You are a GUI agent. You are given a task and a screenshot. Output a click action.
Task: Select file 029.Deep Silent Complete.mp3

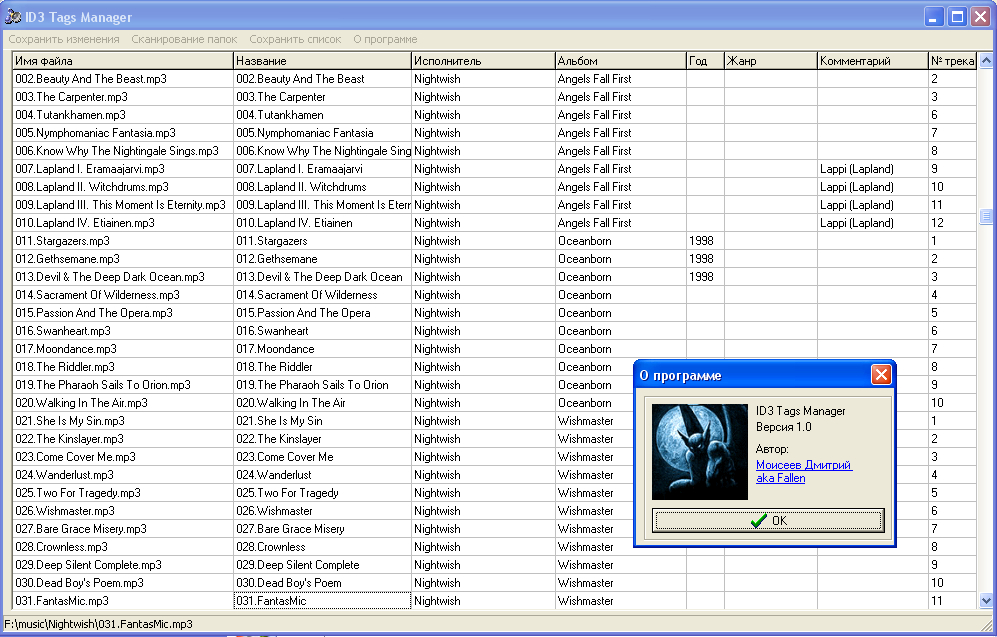coord(123,565)
